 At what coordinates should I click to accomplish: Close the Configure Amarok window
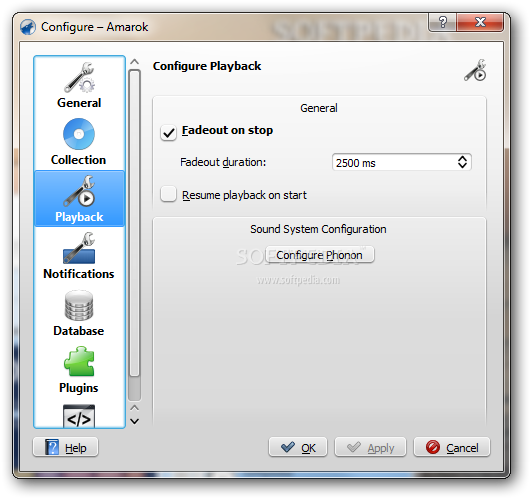click(x=480, y=22)
